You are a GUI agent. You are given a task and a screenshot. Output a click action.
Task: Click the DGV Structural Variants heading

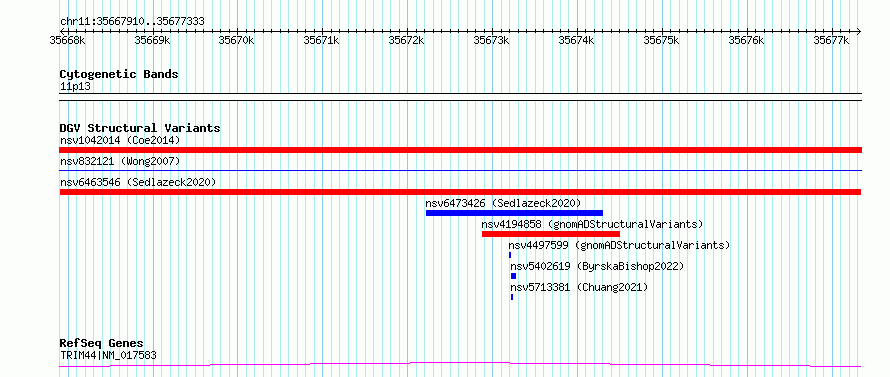tap(140, 128)
